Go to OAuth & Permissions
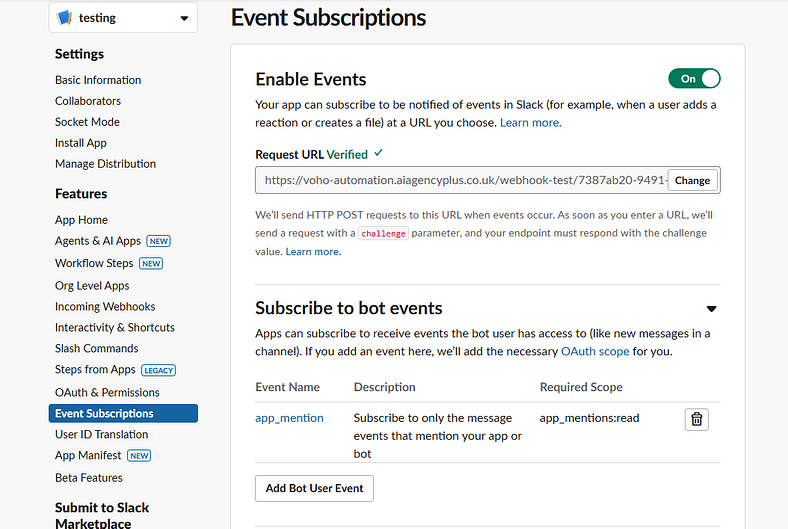This screenshot has height=529, width=788. (107, 392)
